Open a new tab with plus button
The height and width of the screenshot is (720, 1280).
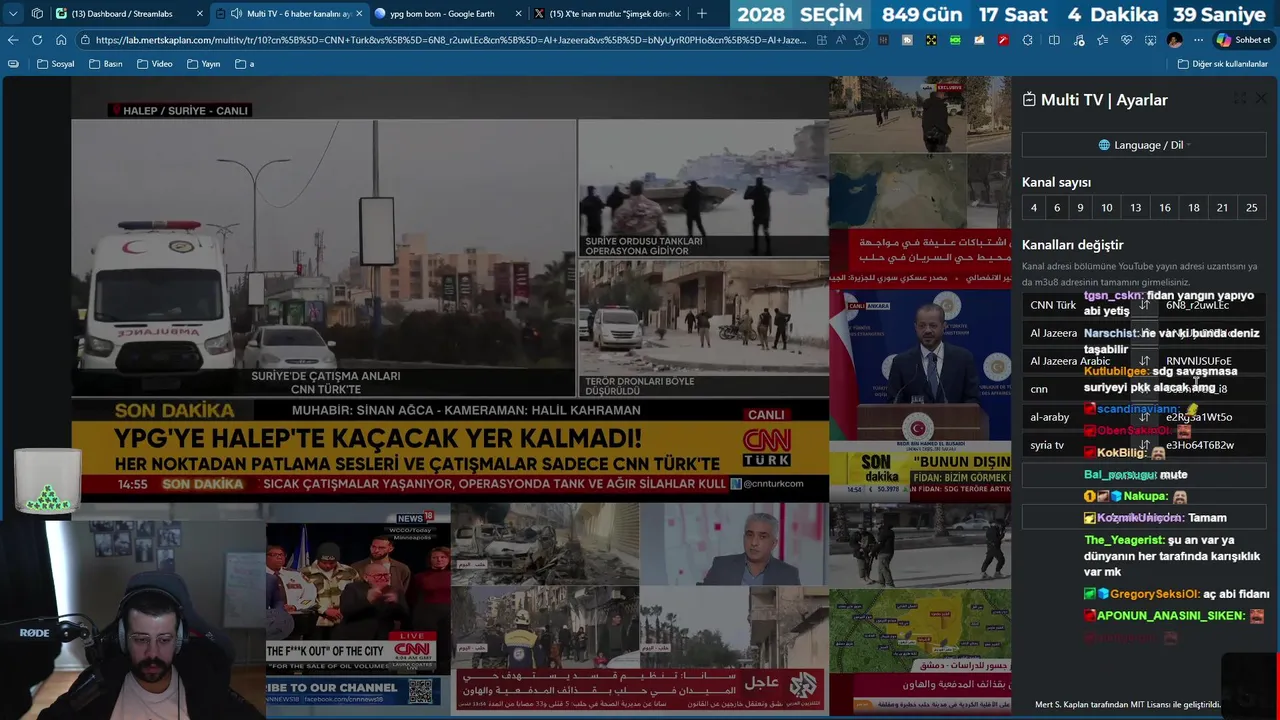click(701, 14)
